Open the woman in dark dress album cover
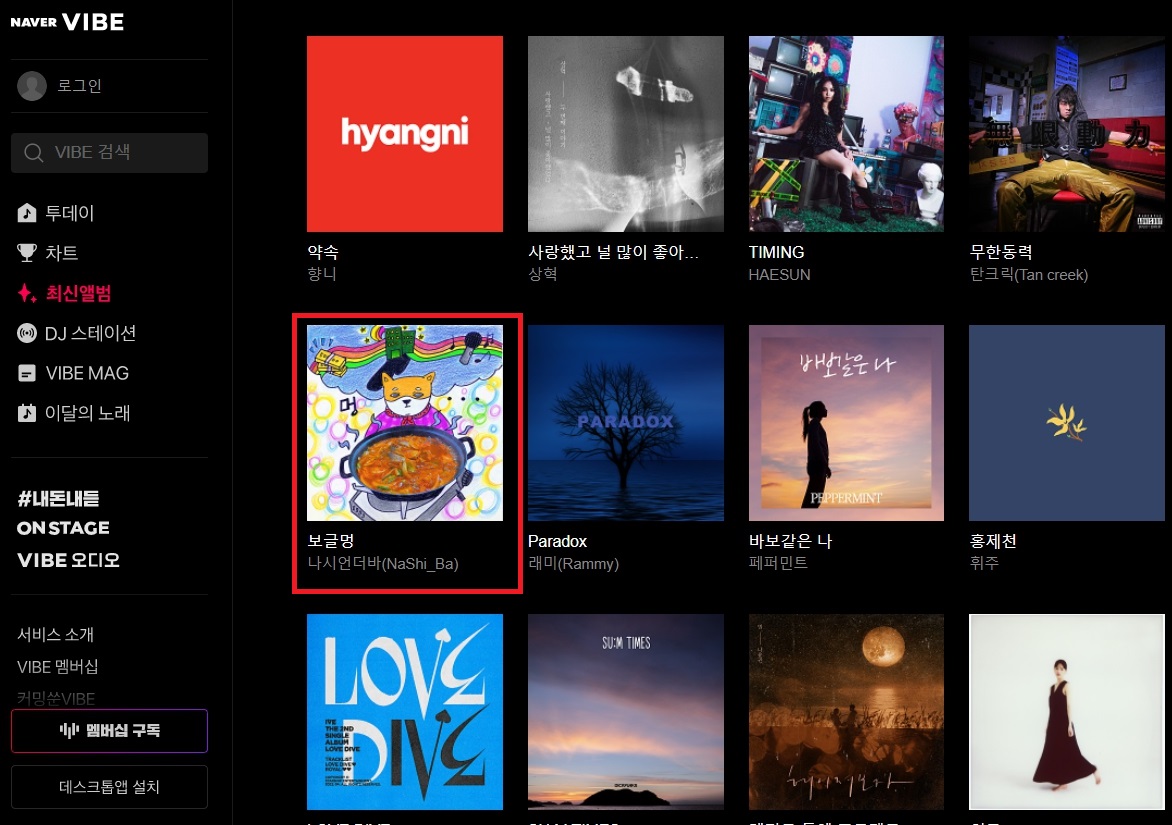The width and height of the screenshot is (1172, 825). [x=1067, y=712]
